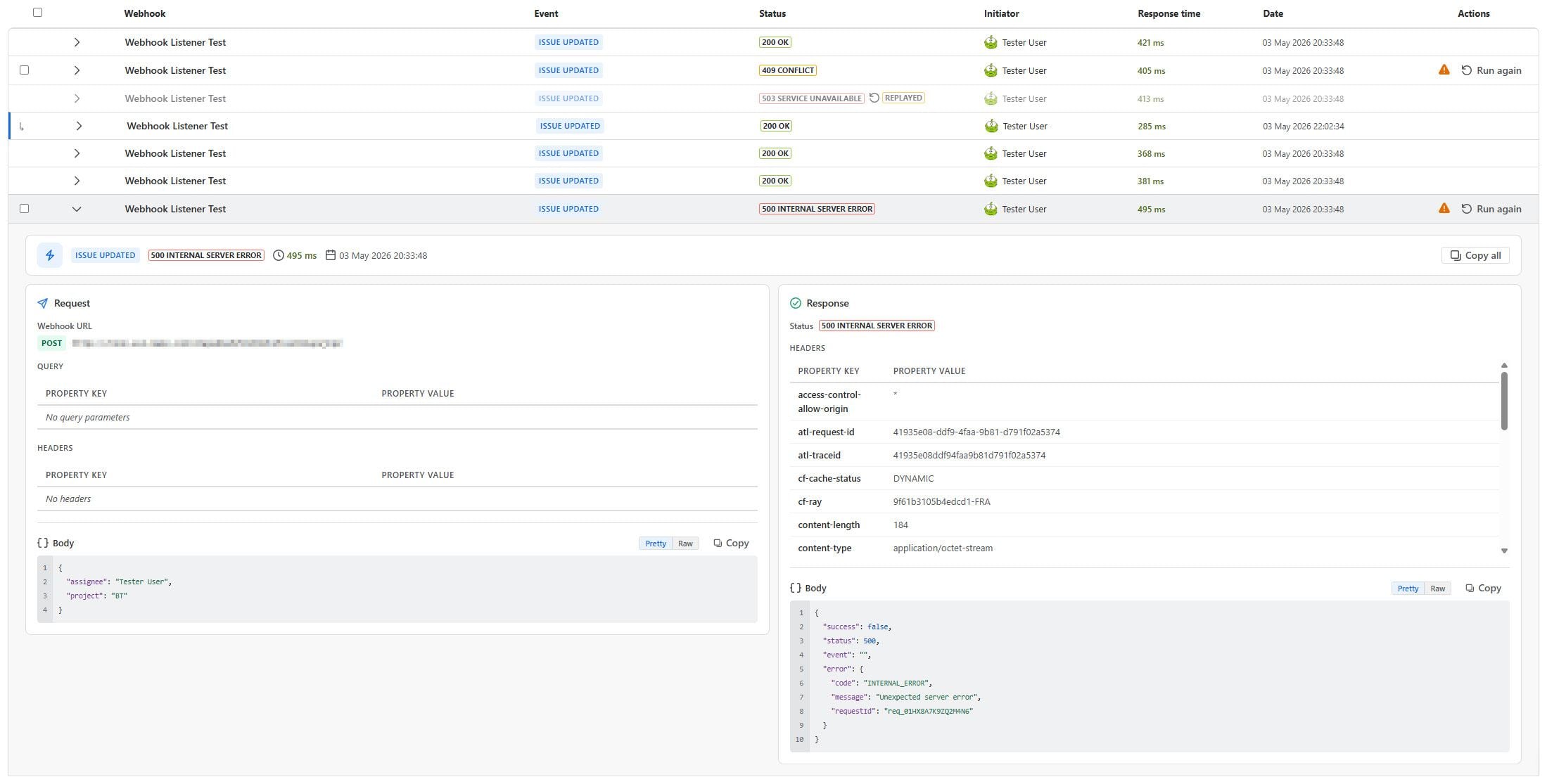Click calendar icon beside detail date
1547x784 pixels.
coord(331,255)
